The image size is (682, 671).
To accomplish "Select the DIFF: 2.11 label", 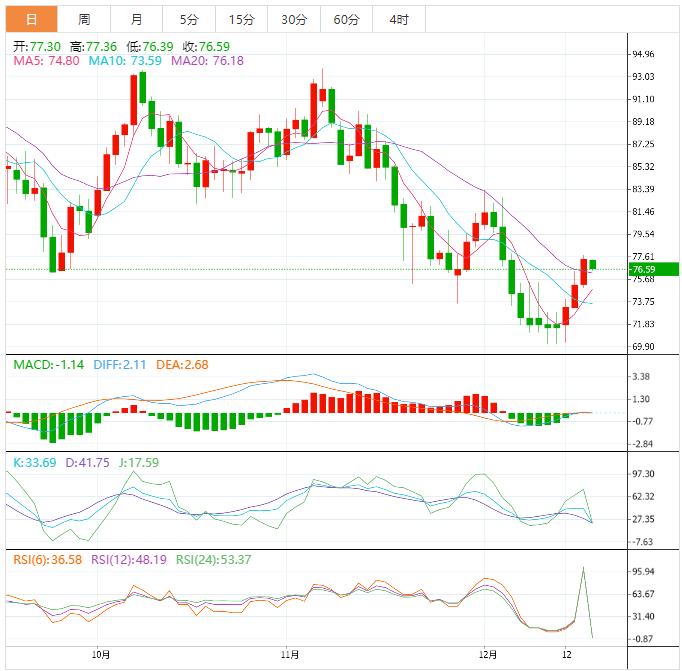I will point(121,365).
